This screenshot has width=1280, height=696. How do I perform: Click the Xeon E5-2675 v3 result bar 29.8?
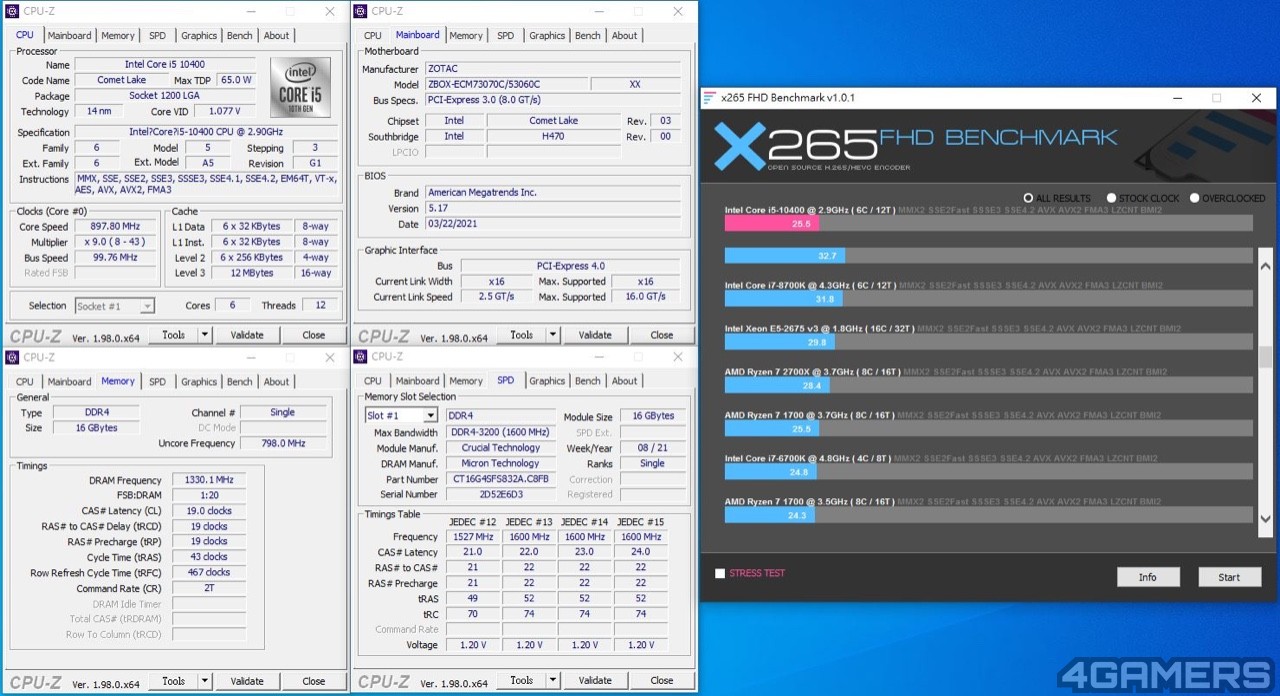(x=780, y=342)
